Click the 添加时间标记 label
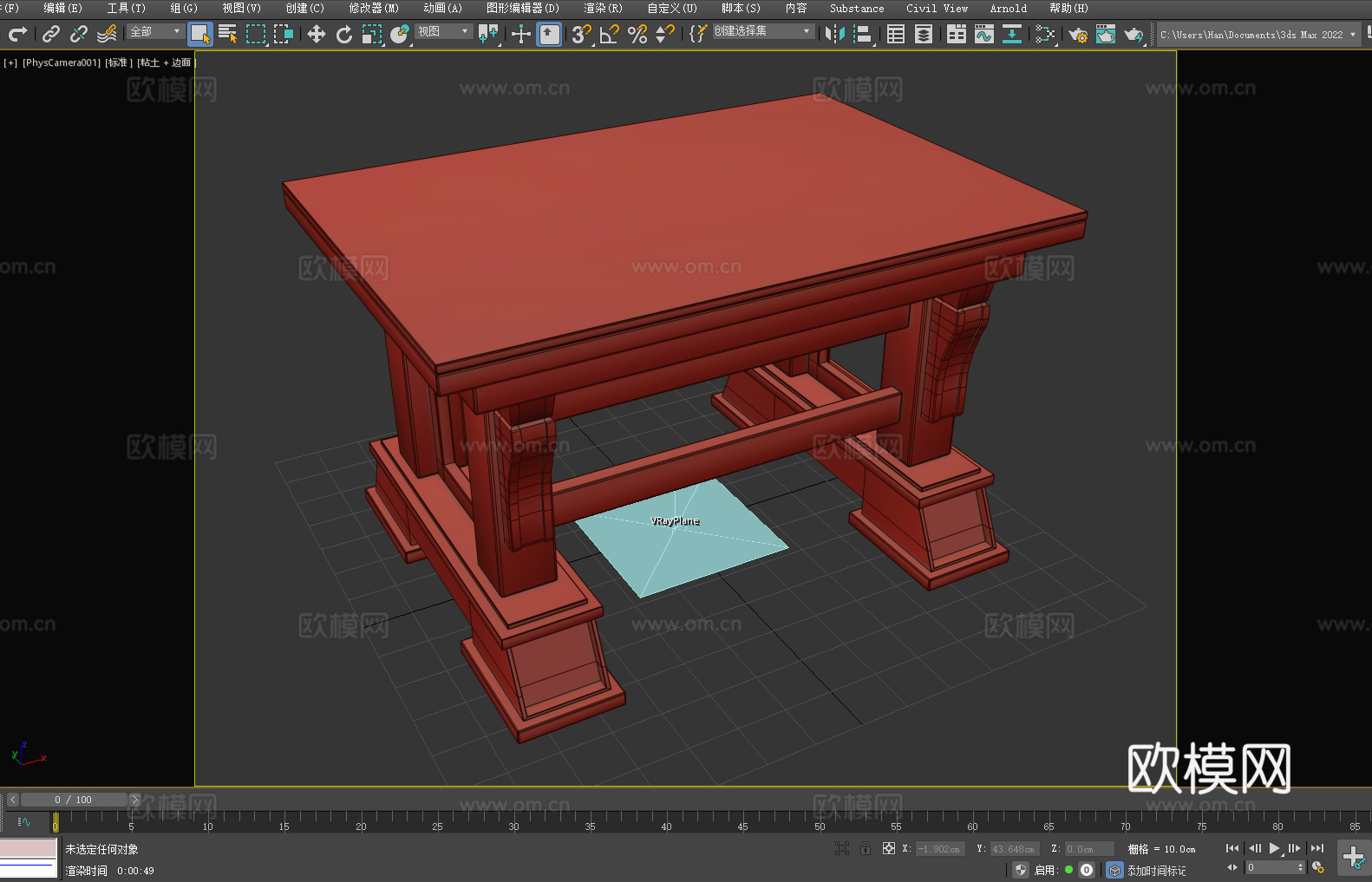 click(1156, 871)
